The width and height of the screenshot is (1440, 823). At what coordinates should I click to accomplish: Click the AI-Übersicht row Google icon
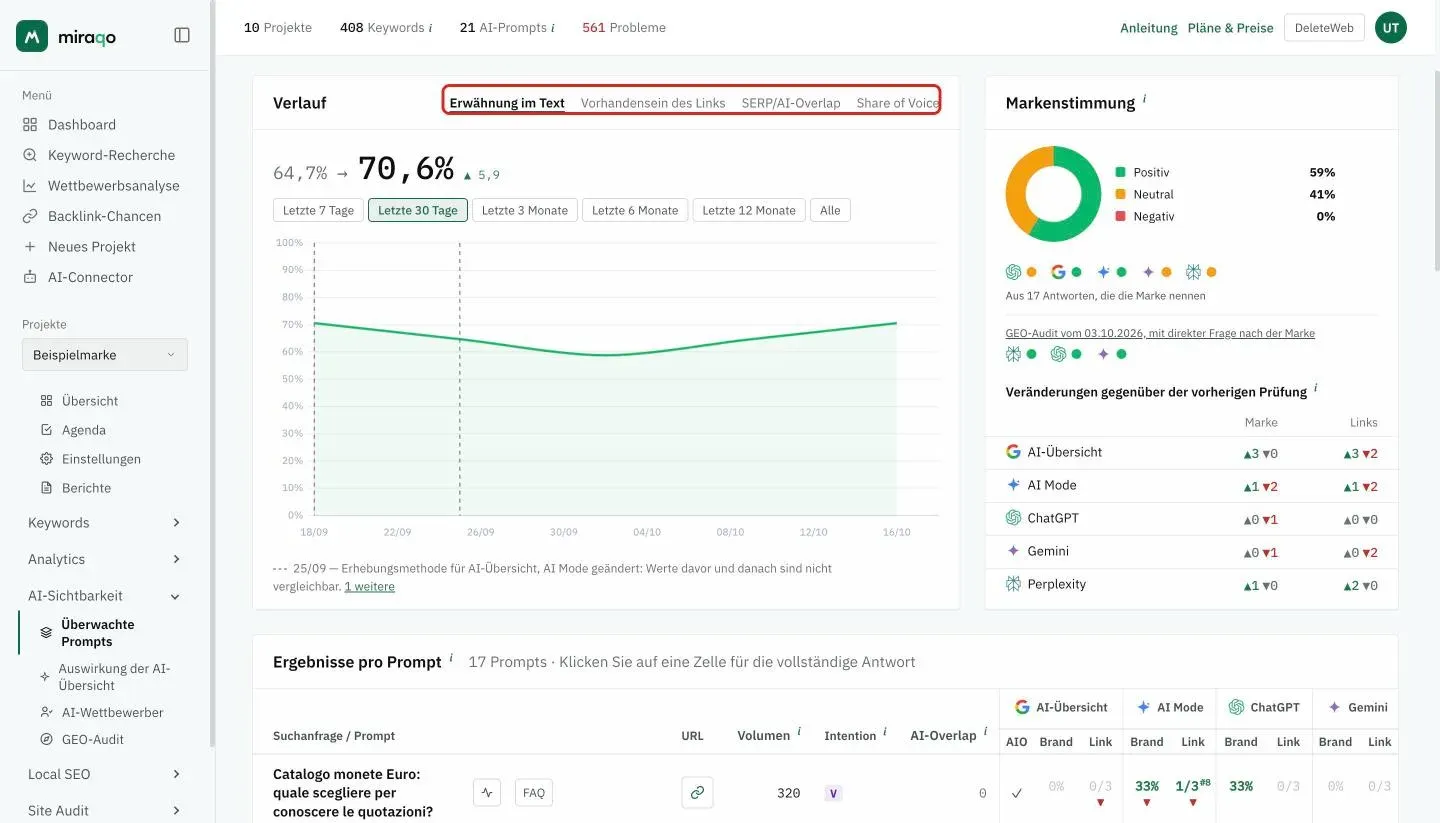point(1013,452)
